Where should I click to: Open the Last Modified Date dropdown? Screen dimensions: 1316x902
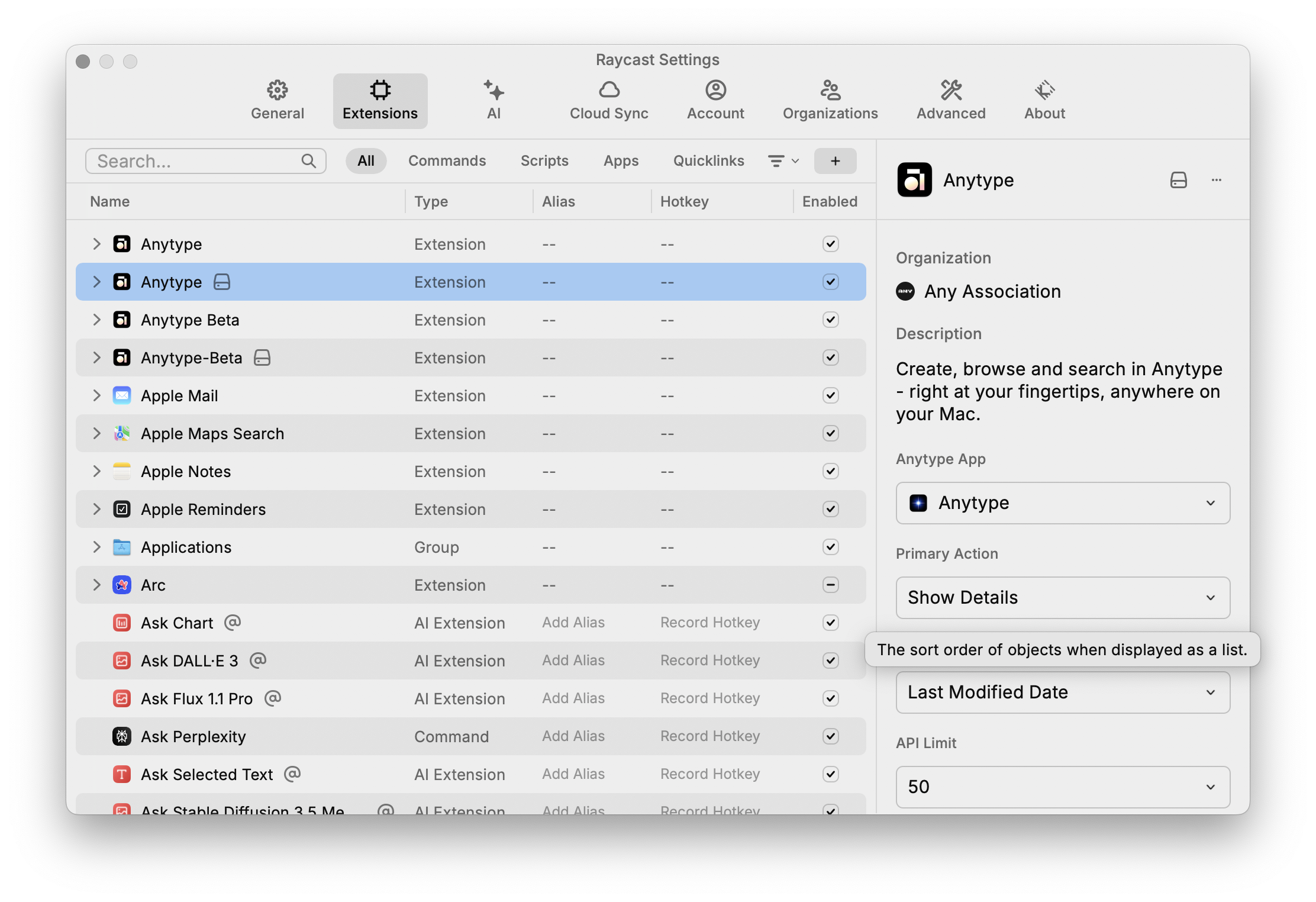coord(1063,692)
